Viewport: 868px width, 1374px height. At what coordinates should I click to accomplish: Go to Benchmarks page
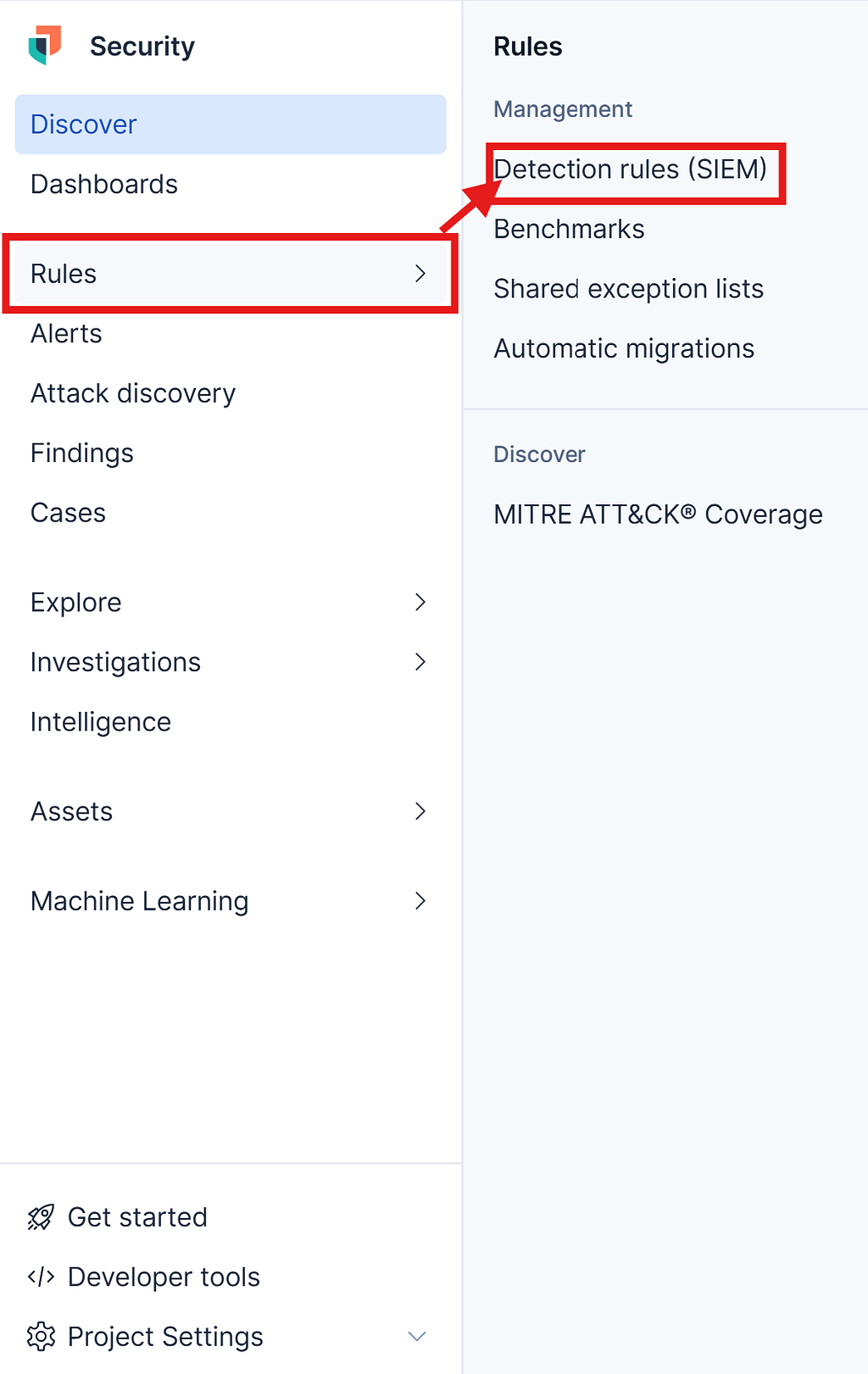(569, 229)
